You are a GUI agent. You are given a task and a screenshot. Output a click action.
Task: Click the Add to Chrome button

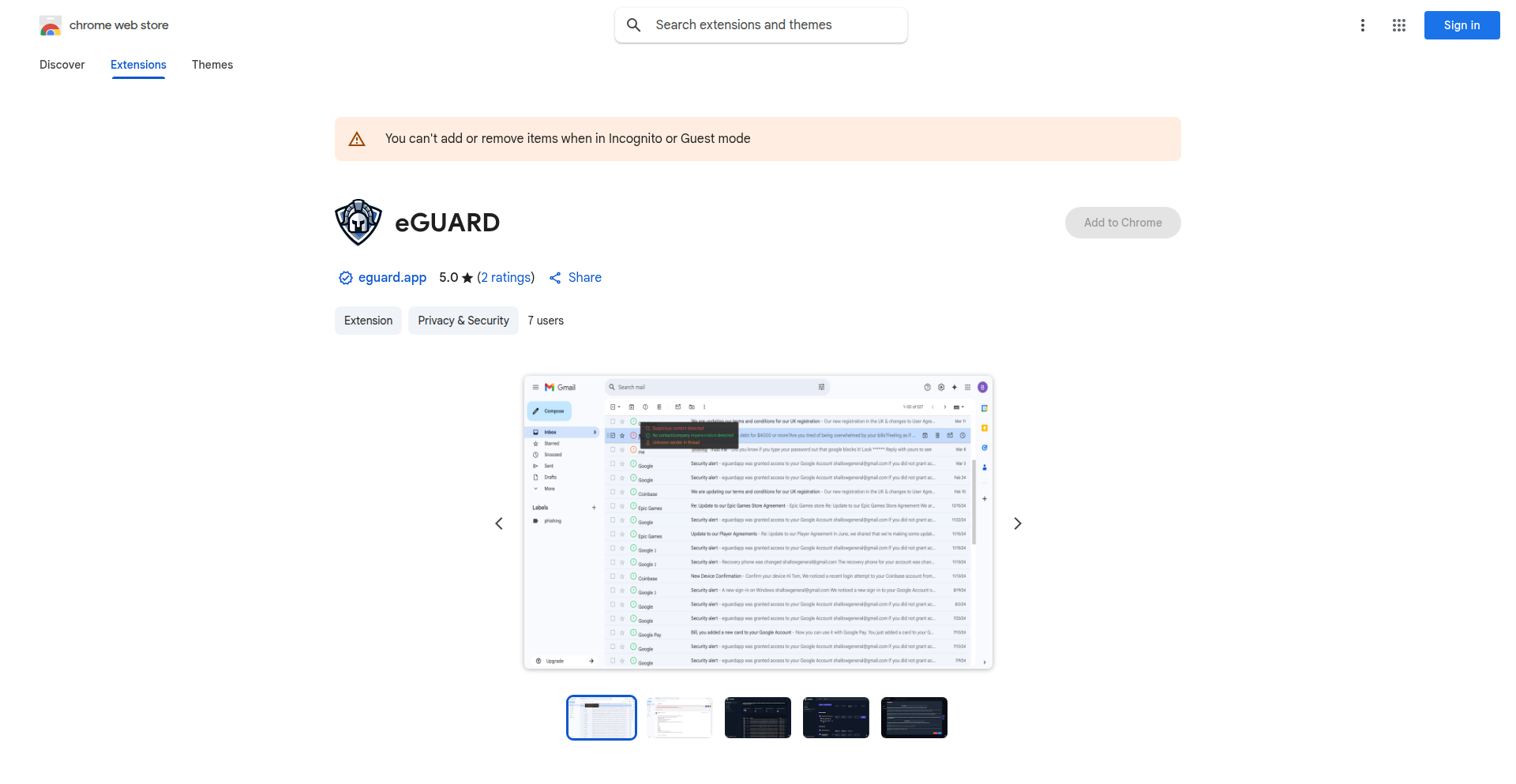click(1123, 223)
